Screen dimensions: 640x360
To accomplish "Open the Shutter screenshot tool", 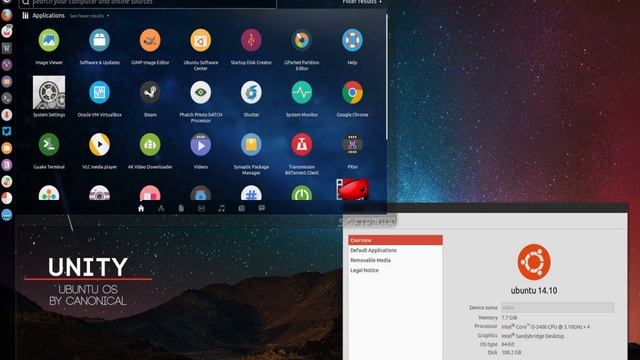I will 251,93.
